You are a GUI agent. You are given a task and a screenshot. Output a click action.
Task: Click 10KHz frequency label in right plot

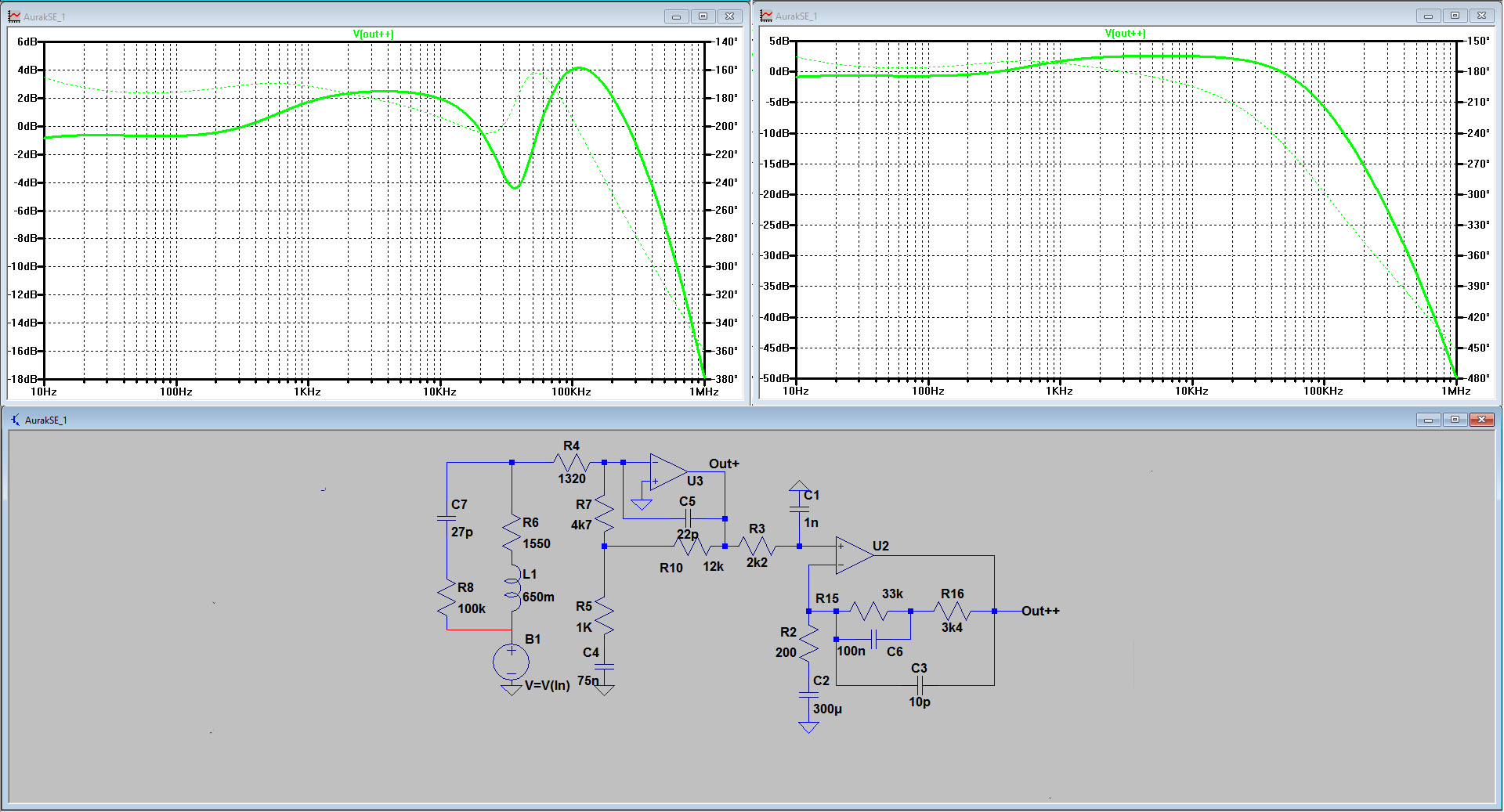[1191, 391]
